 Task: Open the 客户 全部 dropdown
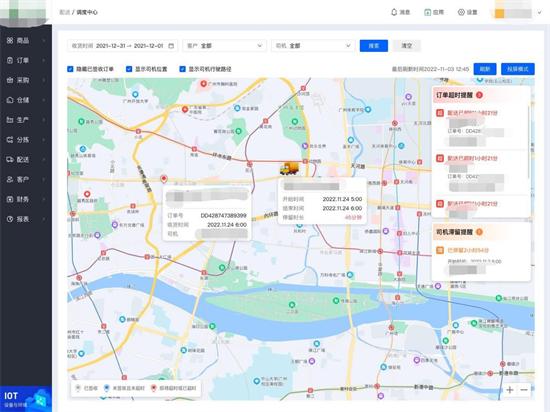224,46
